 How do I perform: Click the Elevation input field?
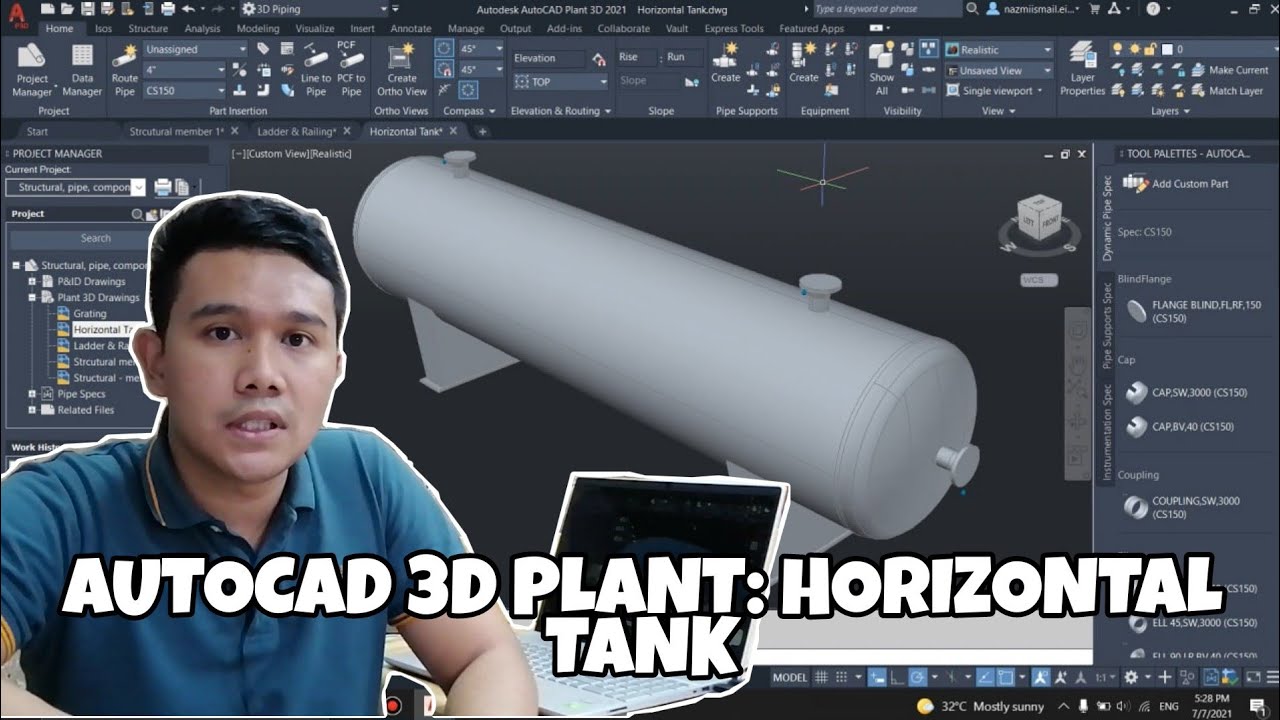[549, 58]
